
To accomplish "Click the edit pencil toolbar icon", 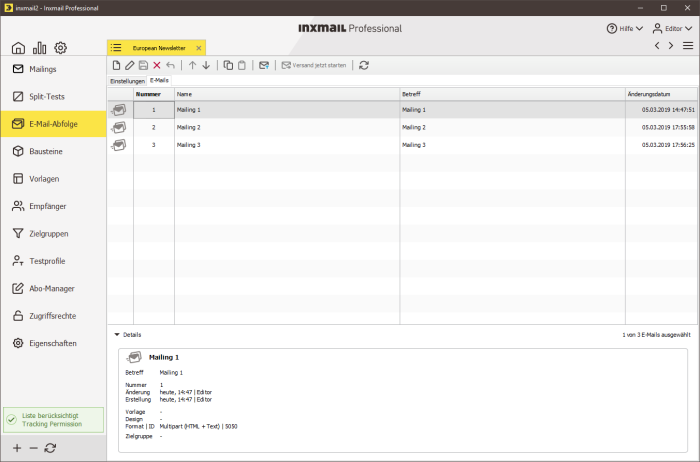I will (129, 65).
